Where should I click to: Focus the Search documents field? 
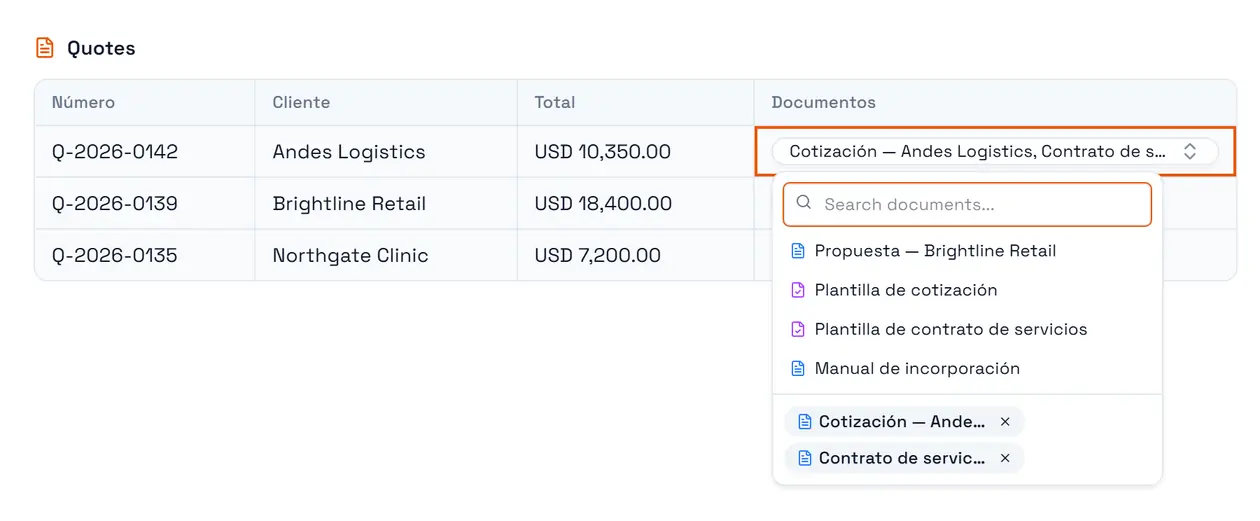(x=967, y=204)
